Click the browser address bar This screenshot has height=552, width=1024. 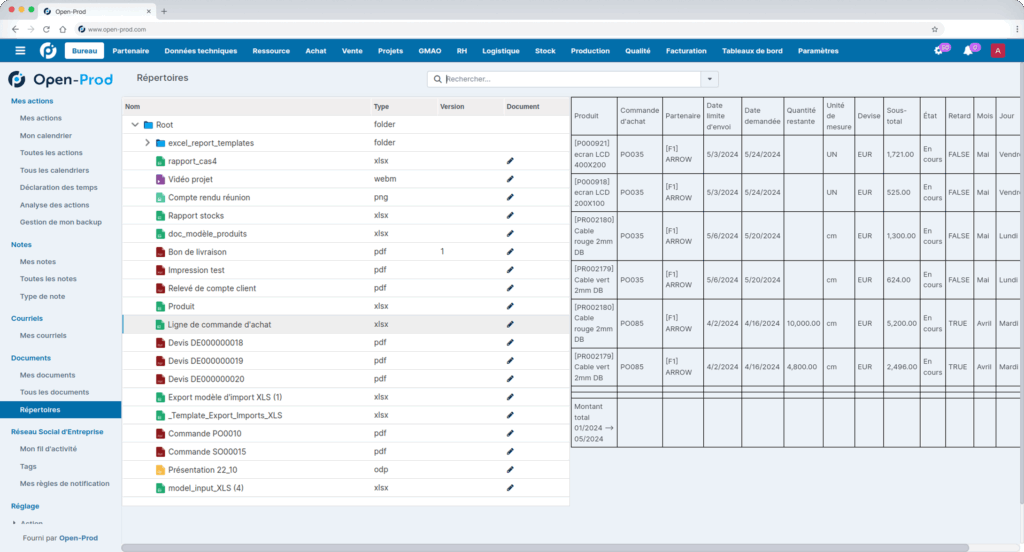click(503, 29)
